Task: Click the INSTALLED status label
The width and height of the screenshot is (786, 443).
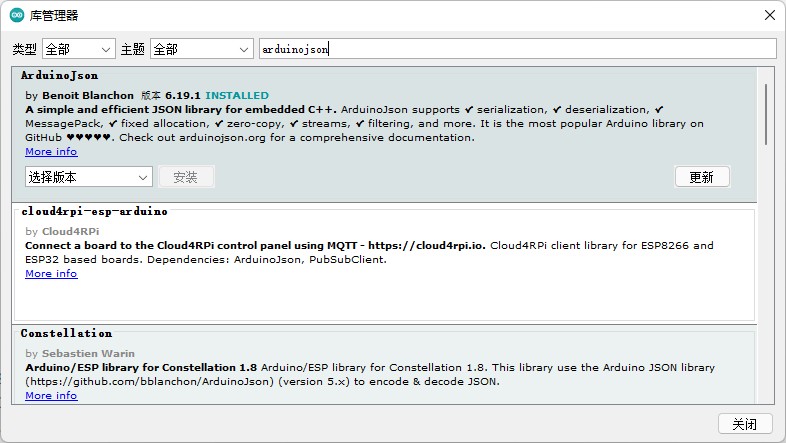Action: point(237,95)
